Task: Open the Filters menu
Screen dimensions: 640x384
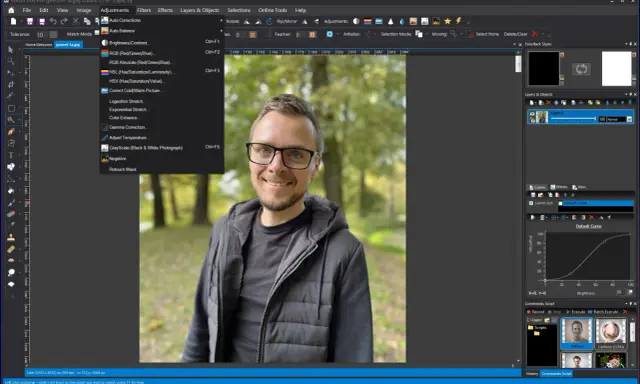Action: [x=144, y=10]
